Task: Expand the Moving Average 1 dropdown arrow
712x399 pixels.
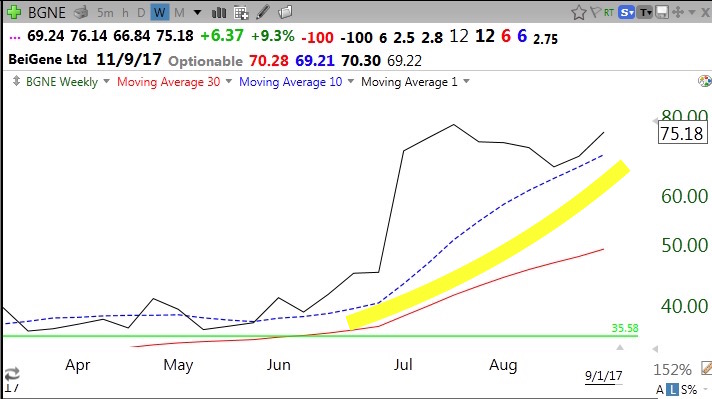Action: pyautogui.click(x=466, y=81)
